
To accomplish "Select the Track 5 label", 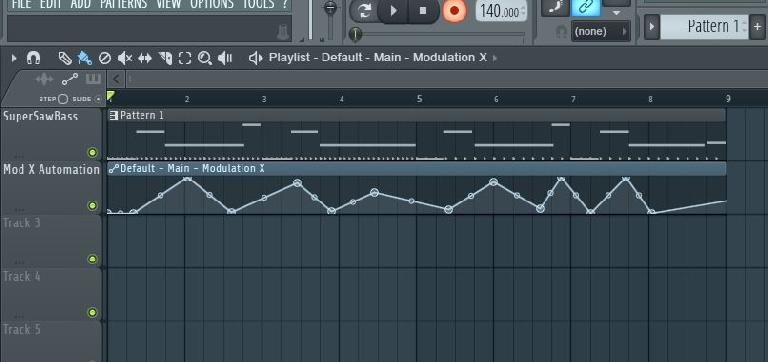I will point(22,330).
